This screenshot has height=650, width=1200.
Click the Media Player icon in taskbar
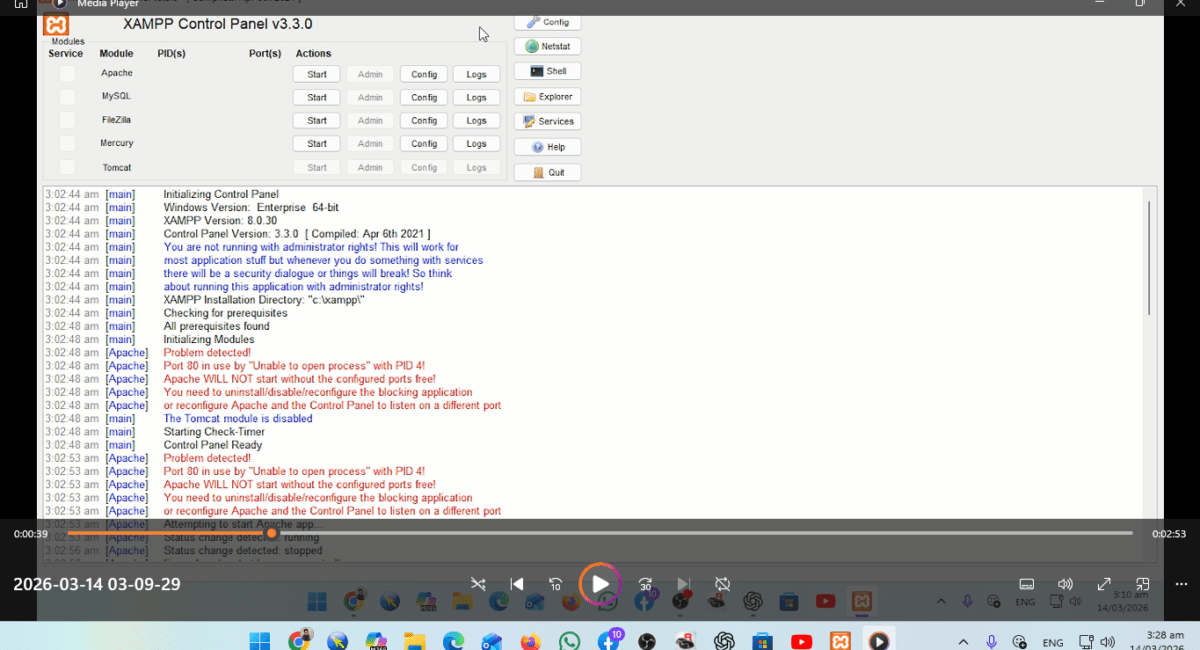[x=878, y=641]
